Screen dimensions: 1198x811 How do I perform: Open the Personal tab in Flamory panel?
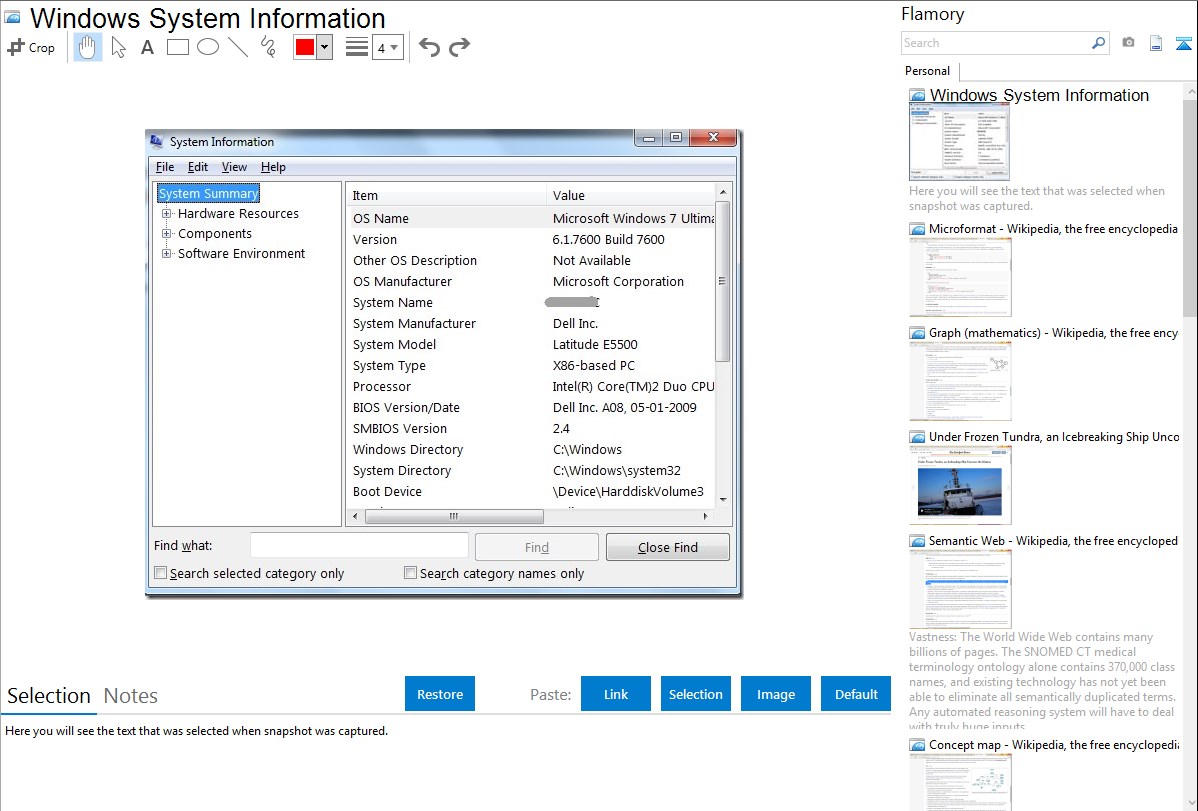927,71
